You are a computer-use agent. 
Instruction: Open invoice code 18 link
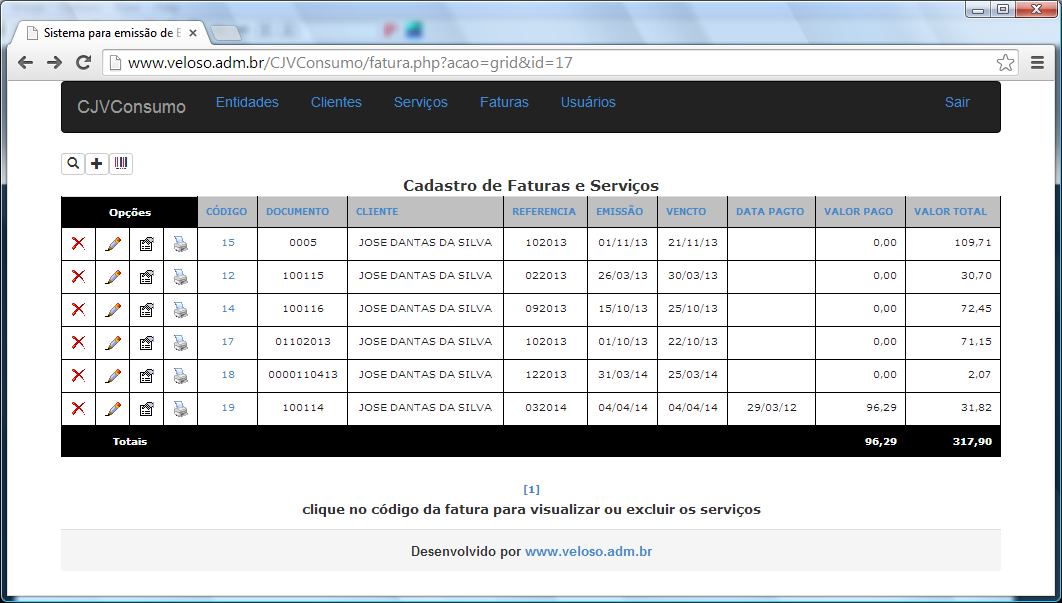[228, 375]
